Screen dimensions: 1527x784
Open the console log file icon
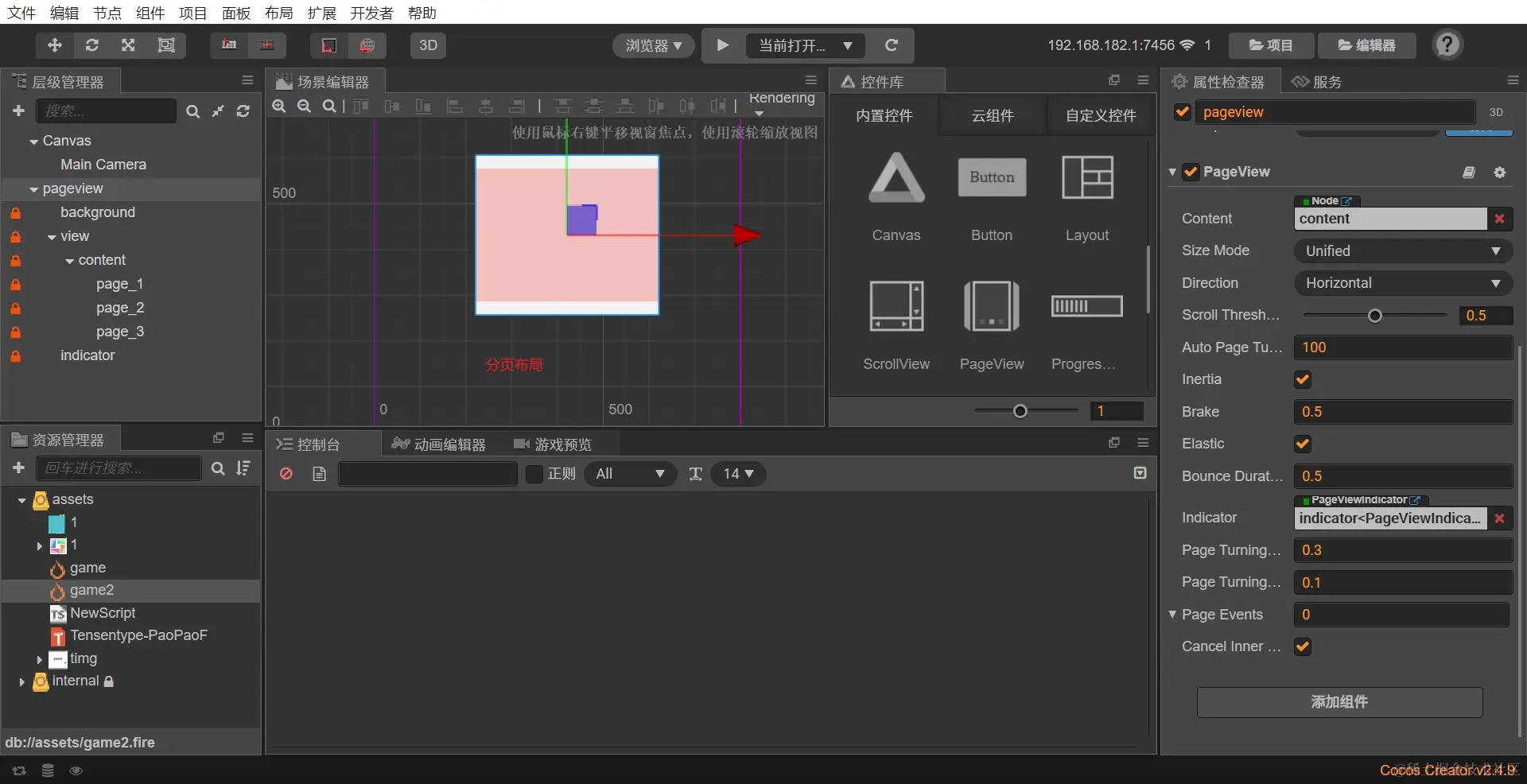pos(319,474)
